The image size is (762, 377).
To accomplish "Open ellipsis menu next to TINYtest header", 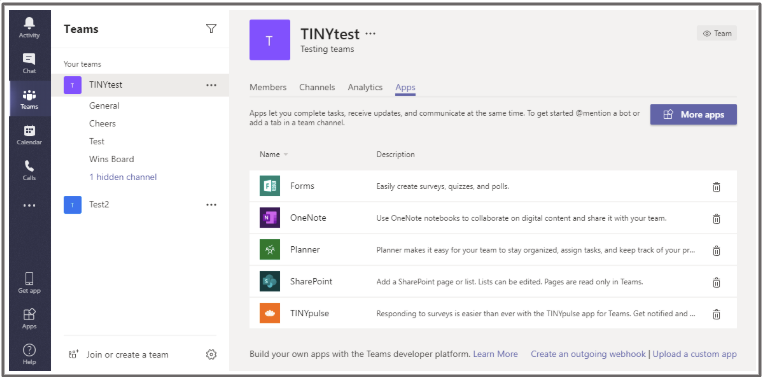I will tap(371, 34).
